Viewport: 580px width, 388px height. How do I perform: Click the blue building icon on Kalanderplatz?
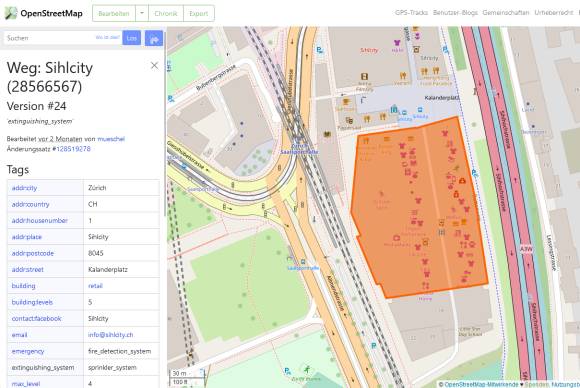394,109
